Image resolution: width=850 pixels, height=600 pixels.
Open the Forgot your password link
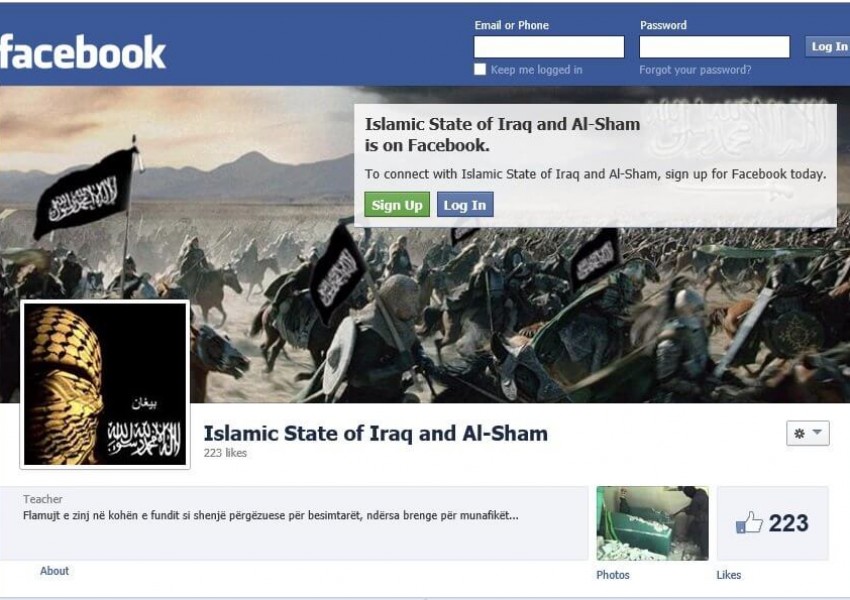(x=695, y=70)
